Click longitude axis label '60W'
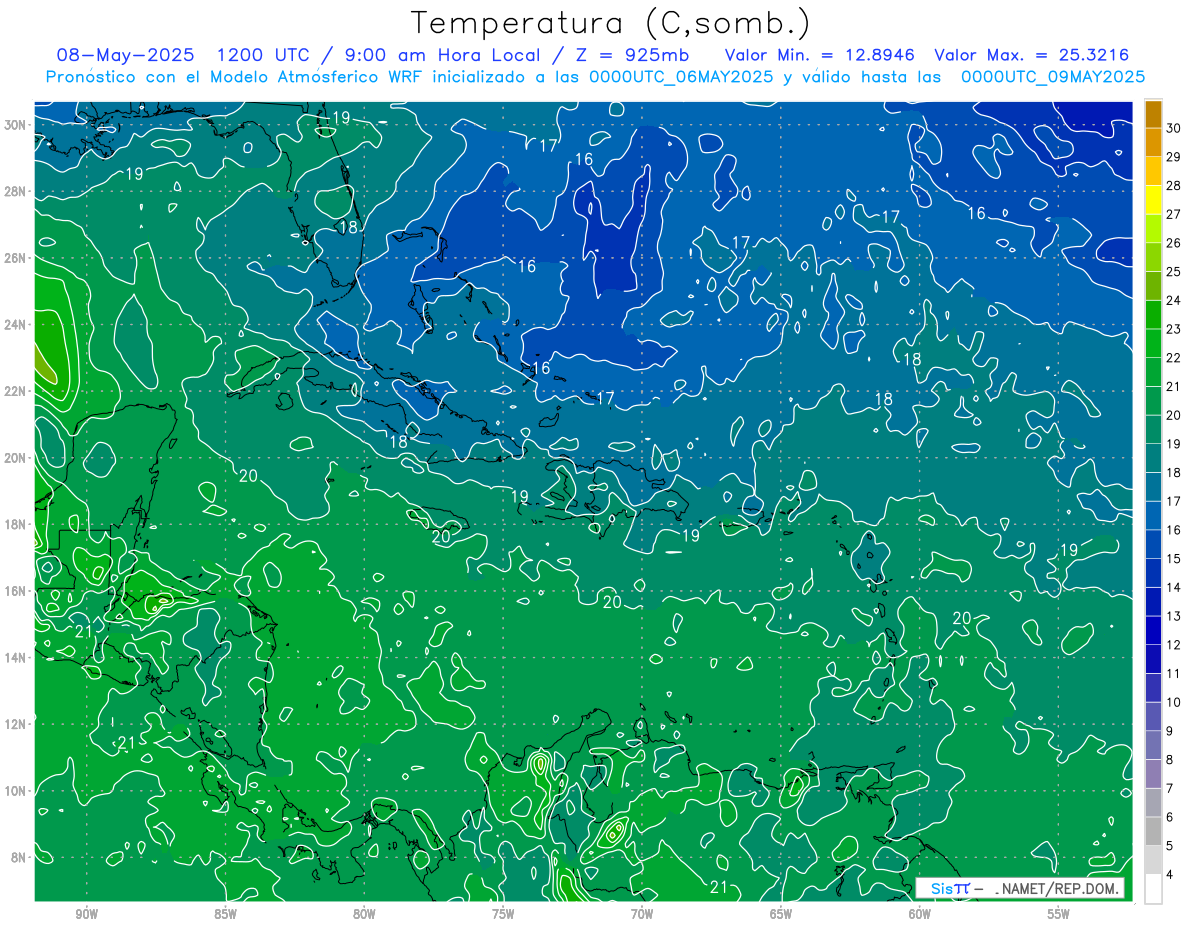Image resolution: width=1200 pixels, height=927 pixels. [920, 914]
